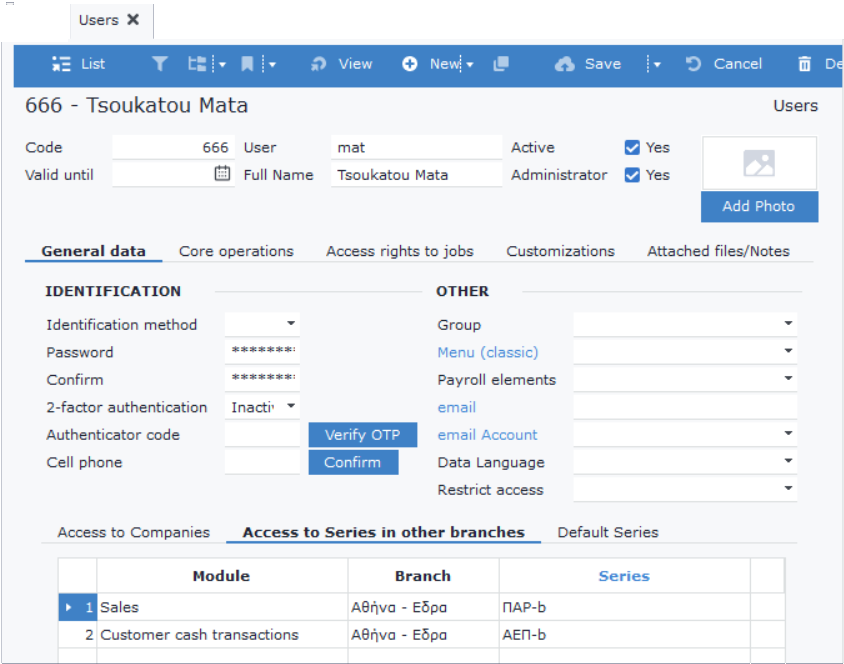Click the bookmark icon in toolbar

[x=247, y=64]
